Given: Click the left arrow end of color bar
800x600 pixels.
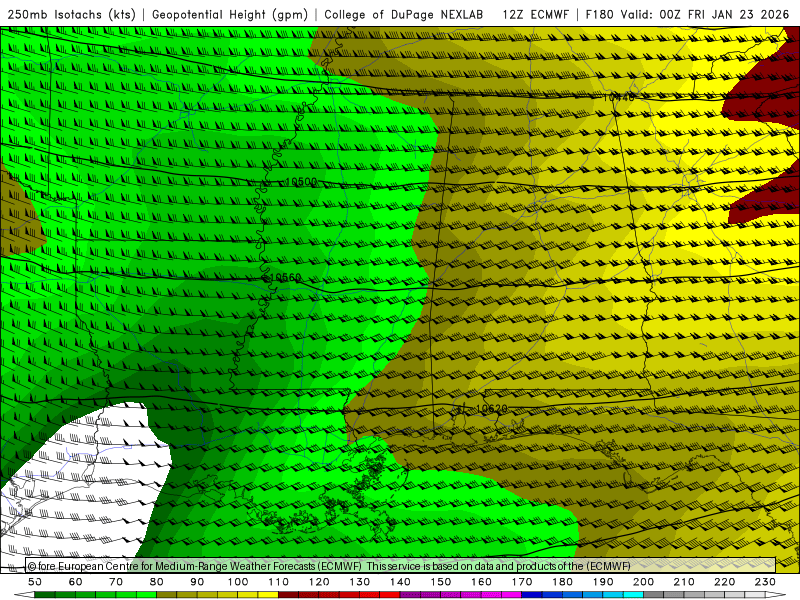Looking at the screenshot, I should point(24,595).
